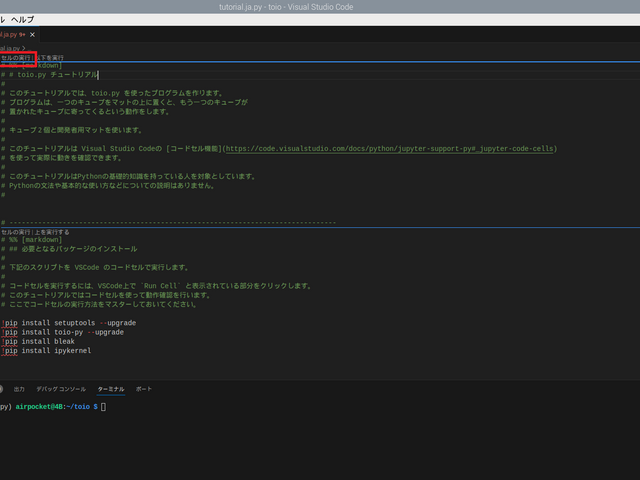
Task: Place cursor on pip install ipykernel line
Action: [x=46, y=351]
